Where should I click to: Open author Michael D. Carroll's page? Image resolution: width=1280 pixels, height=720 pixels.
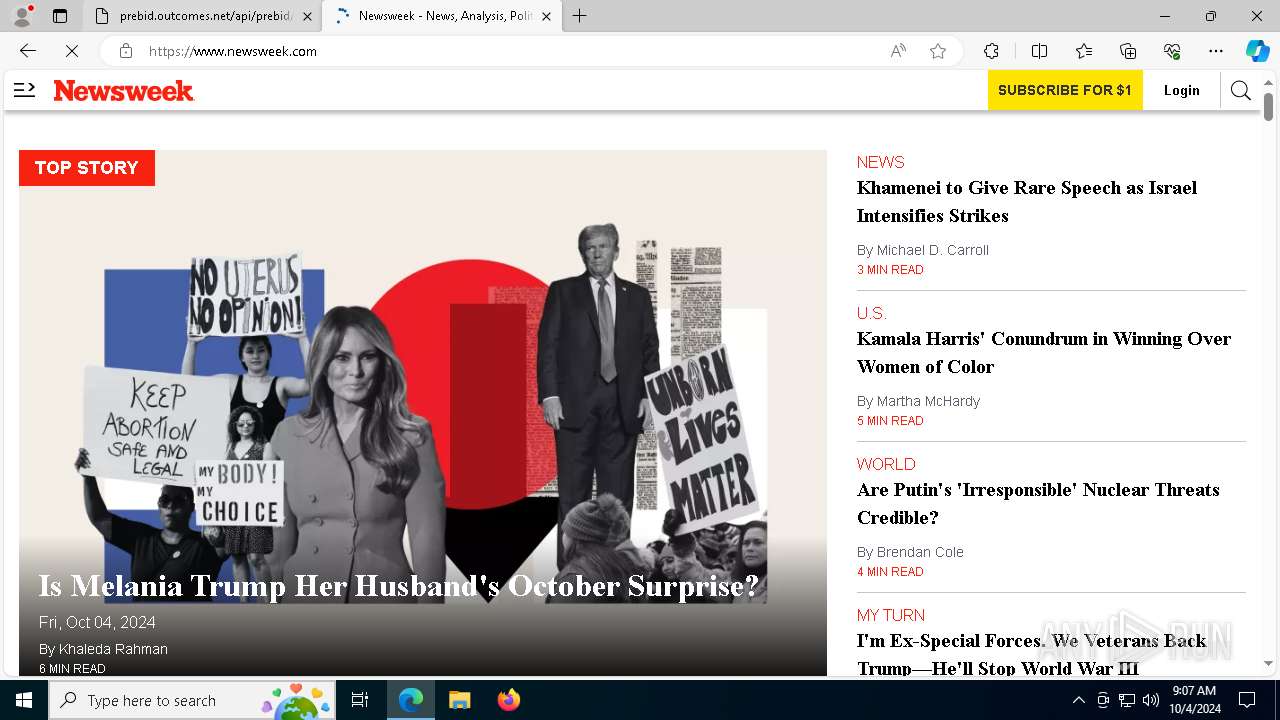[933, 250]
